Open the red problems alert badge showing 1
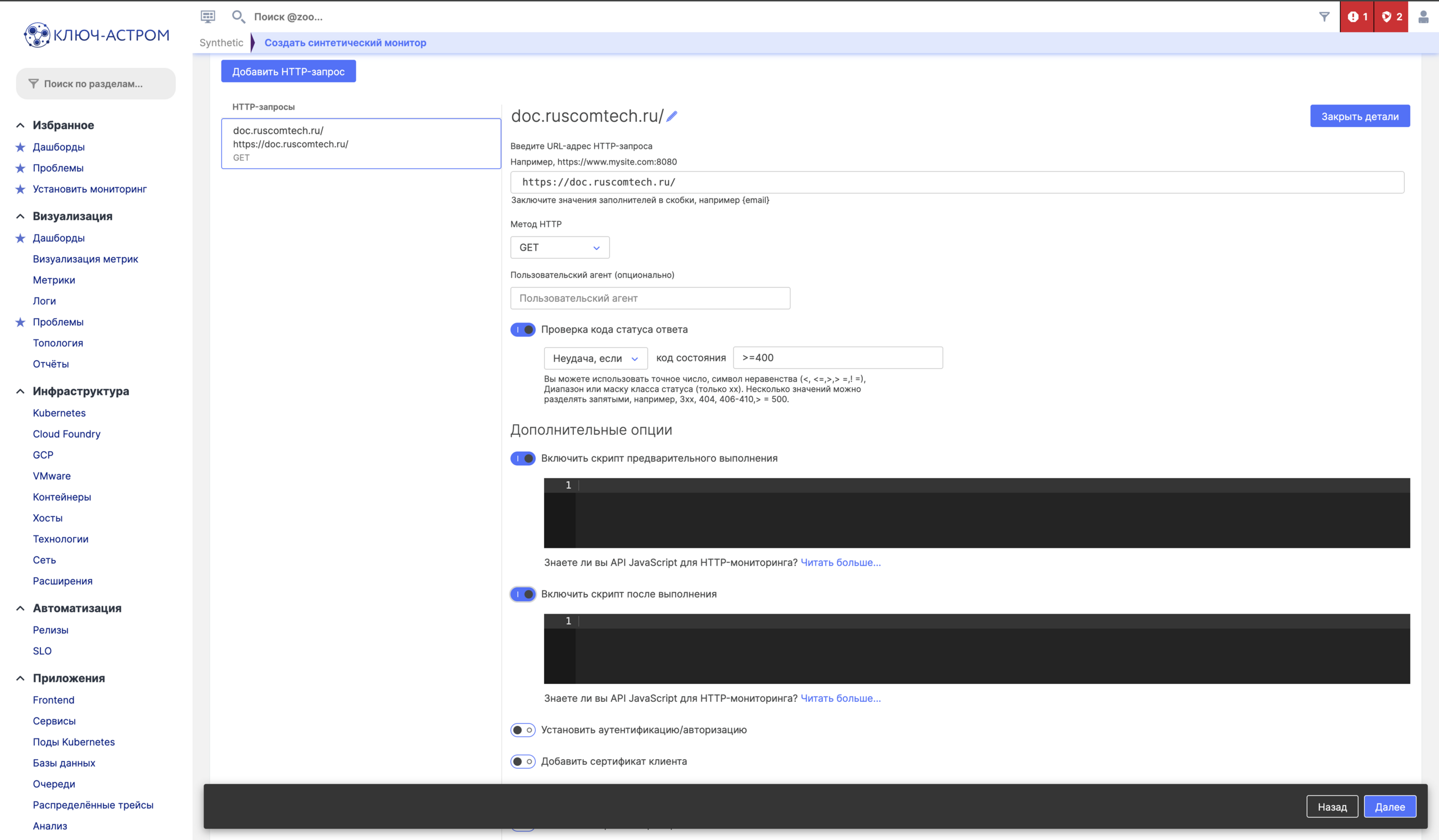This screenshot has width=1439, height=840. [x=1357, y=16]
